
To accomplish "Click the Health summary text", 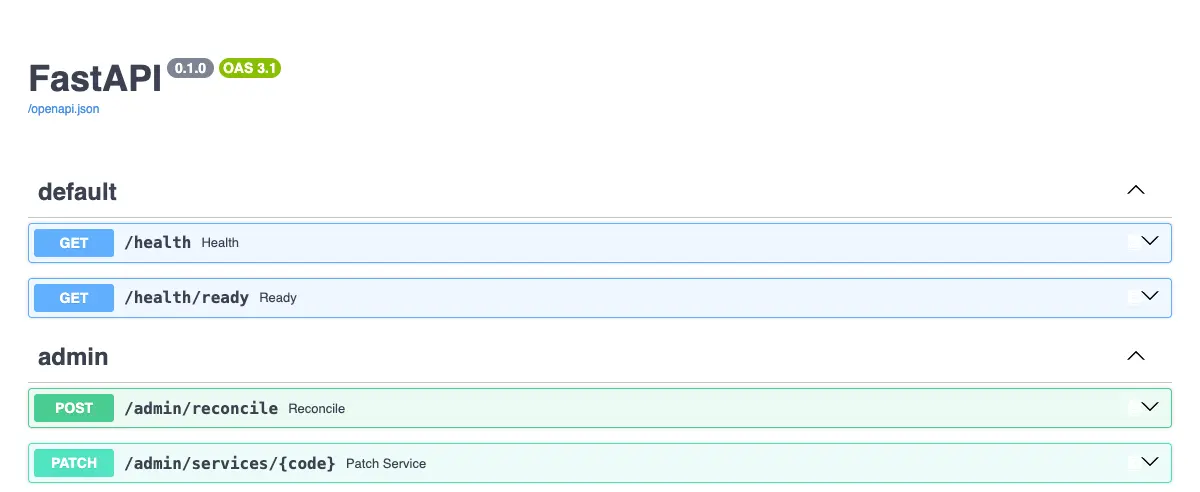I will coord(220,243).
